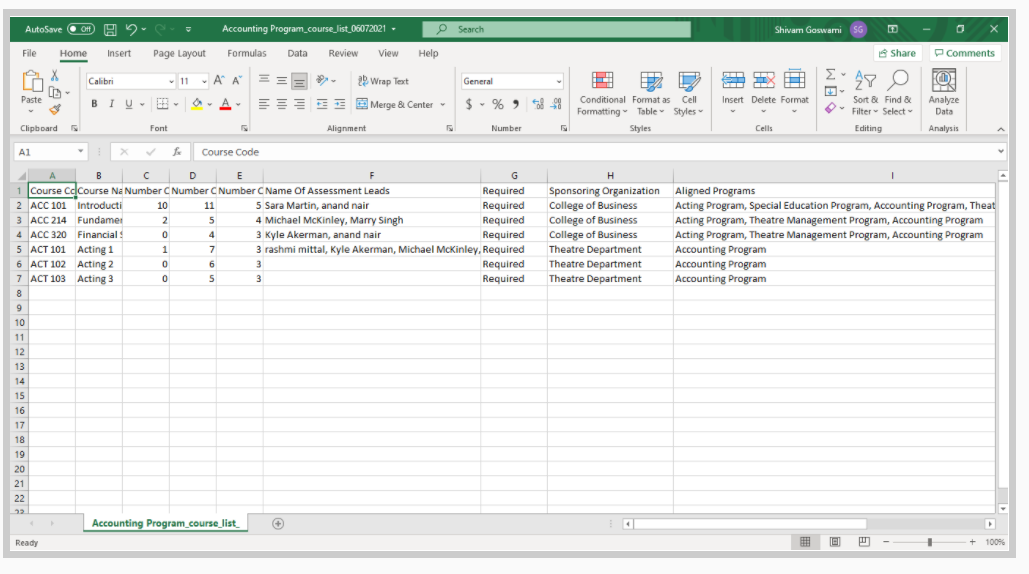The width and height of the screenshot is (1029, 574).
Task: Switch to the Formulas tab
Action: tap(247, 53)
